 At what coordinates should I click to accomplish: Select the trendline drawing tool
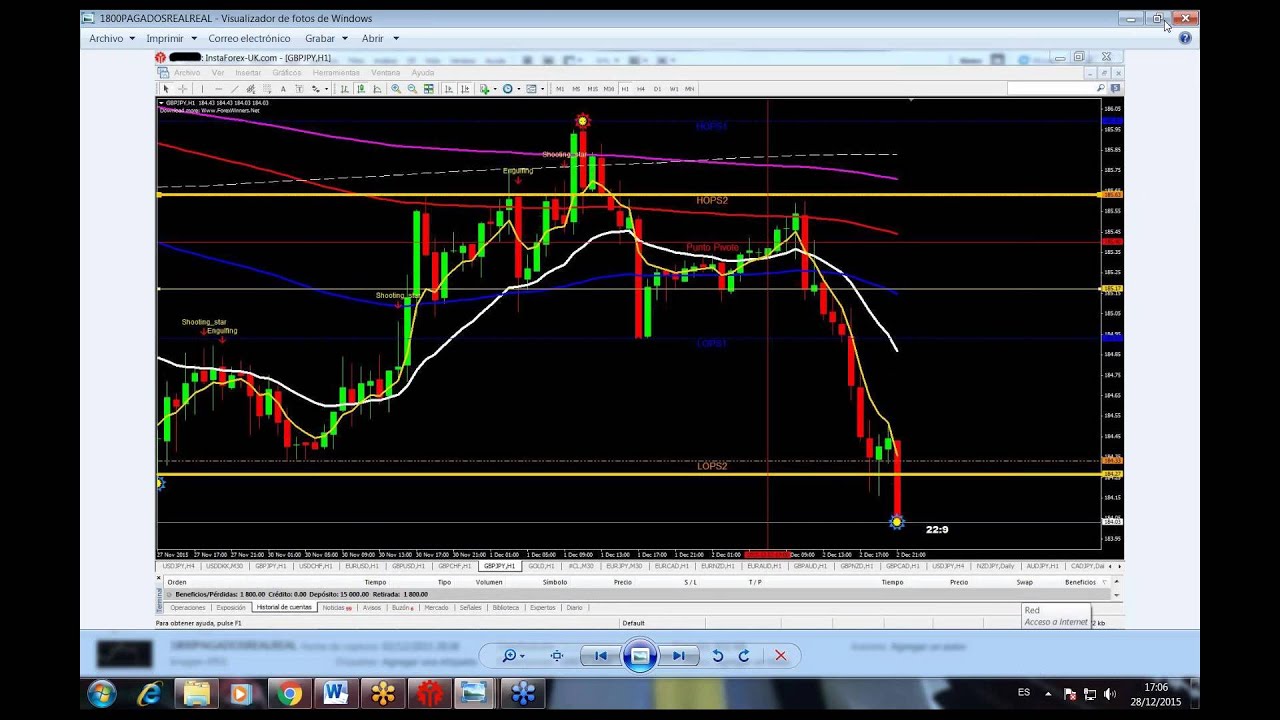point(235,89)
